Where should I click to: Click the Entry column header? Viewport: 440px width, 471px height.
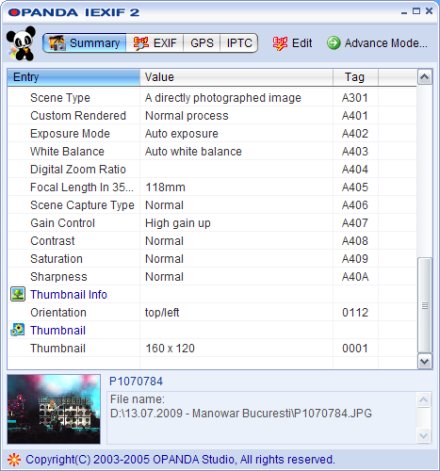tap(74, 77)
